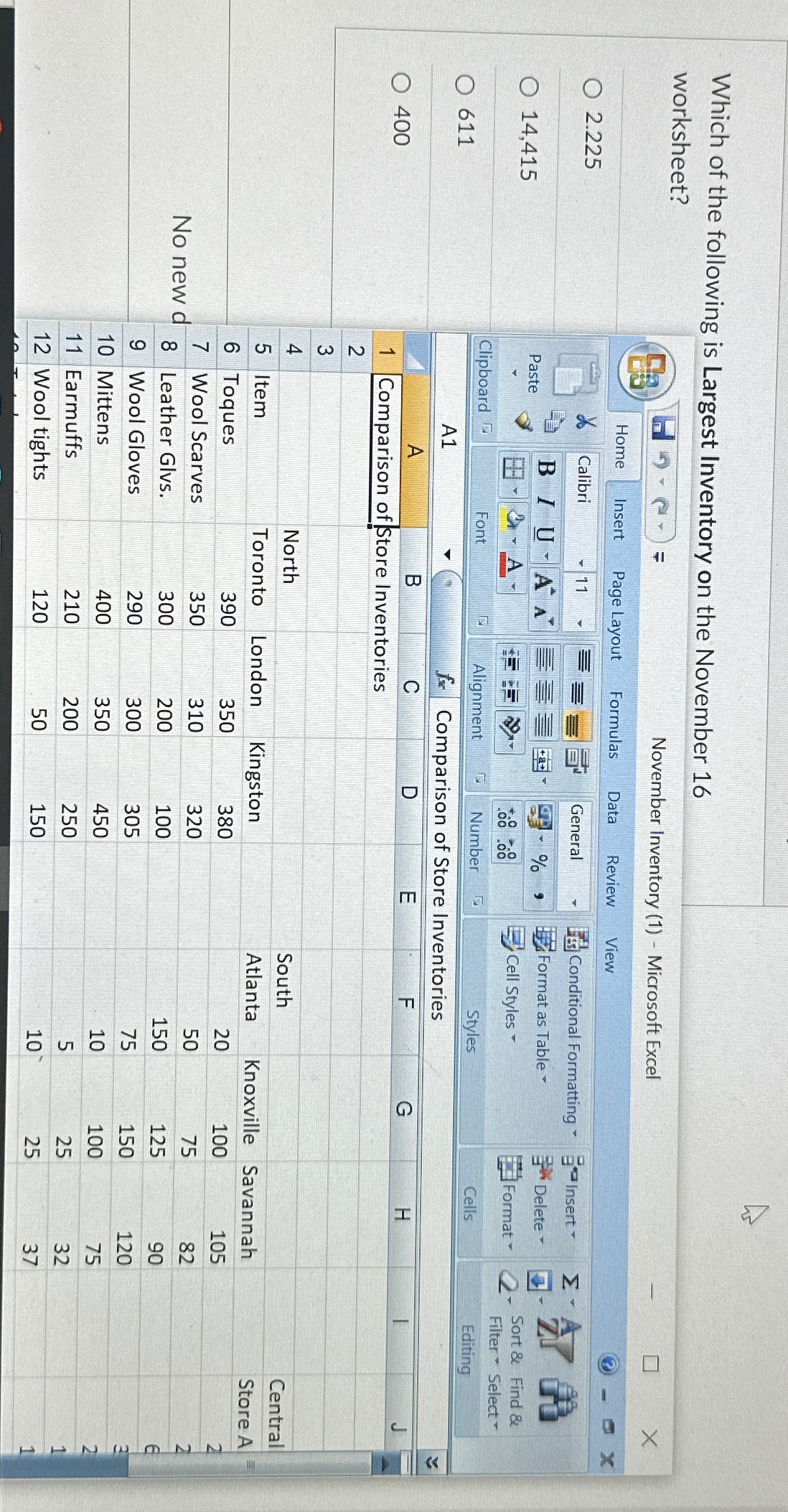Open the Cell Styles dropdown
This screenshot has width=788, height=1512.
pyautogui.click(x=511, y=985)
